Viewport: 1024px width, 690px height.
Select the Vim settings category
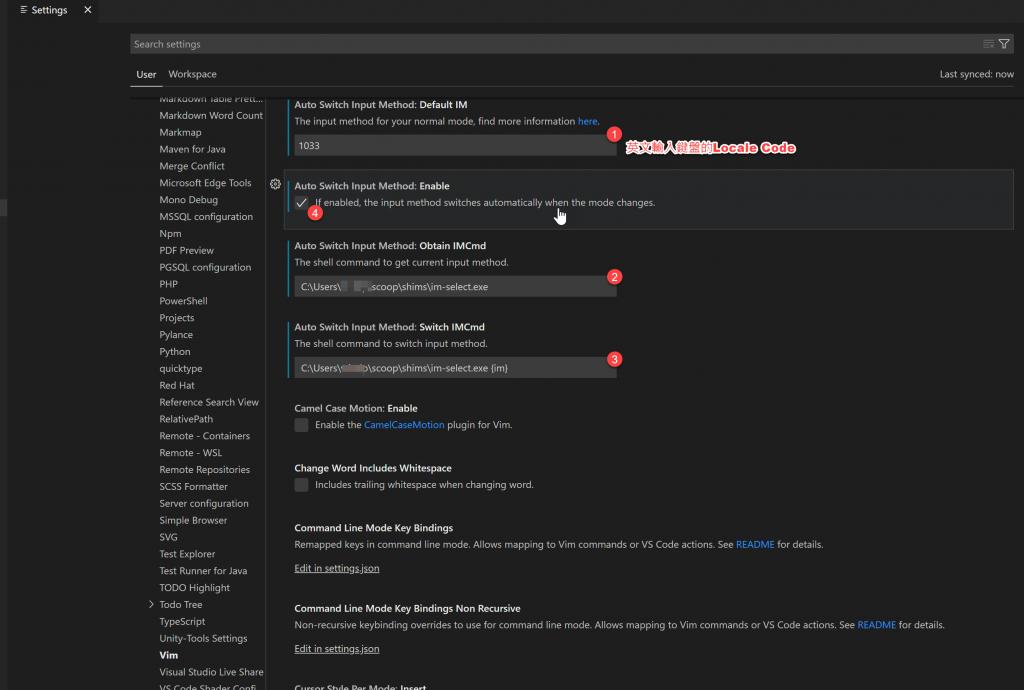(x=168, y=655)
